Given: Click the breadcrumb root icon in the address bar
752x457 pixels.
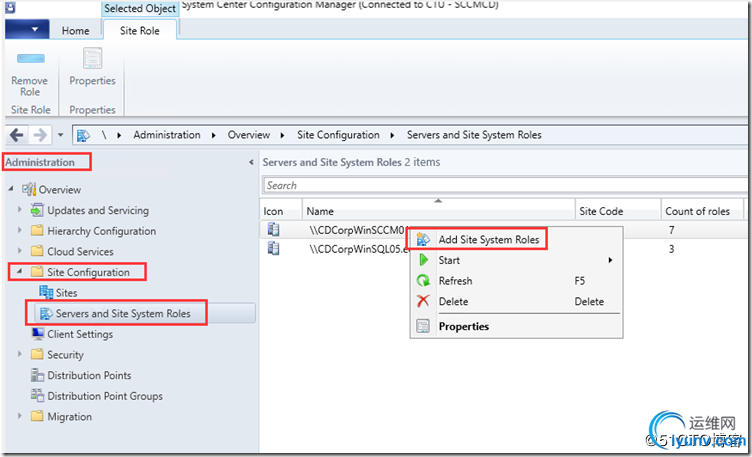Looking at the screenshot, I should click(83, 136).
